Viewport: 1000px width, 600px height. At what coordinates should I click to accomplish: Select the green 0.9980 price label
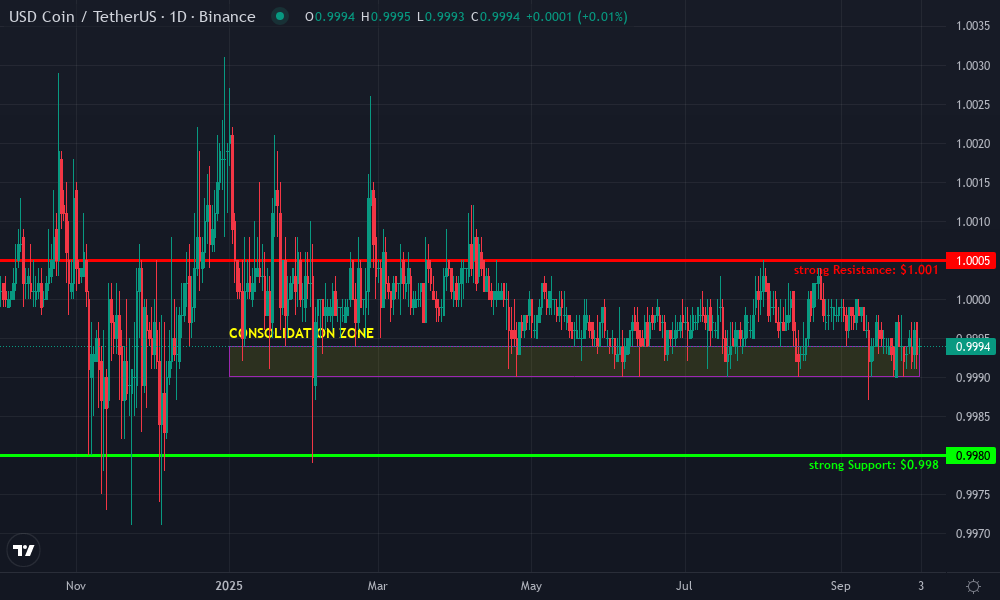pos(971,456)
